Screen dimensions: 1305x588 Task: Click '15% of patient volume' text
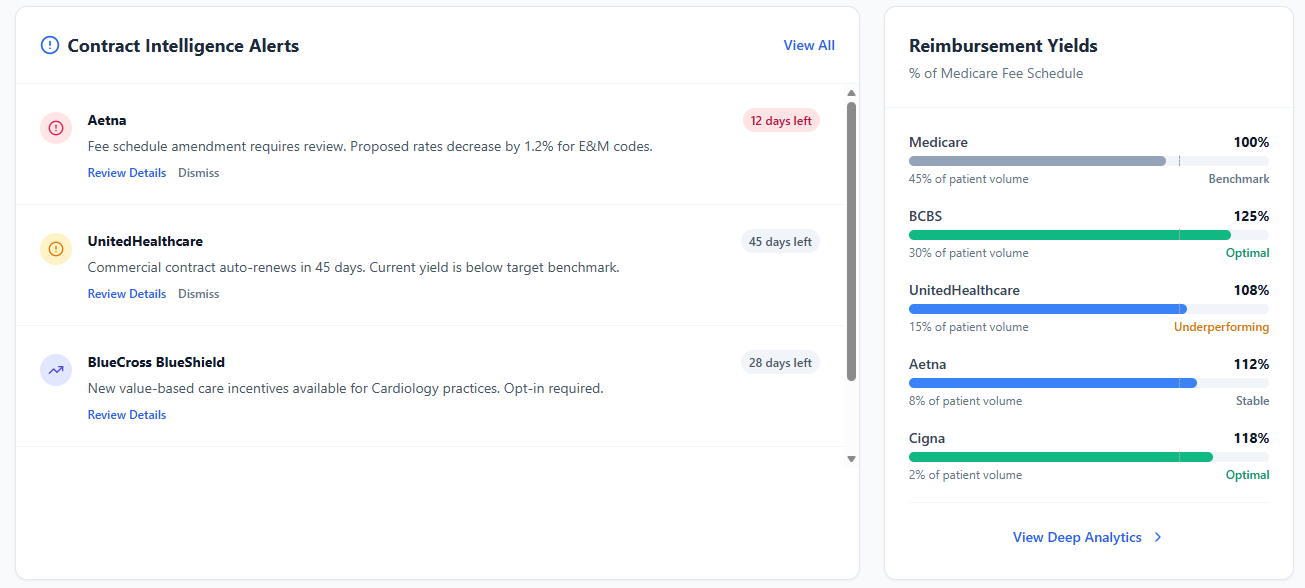[968, 328]
